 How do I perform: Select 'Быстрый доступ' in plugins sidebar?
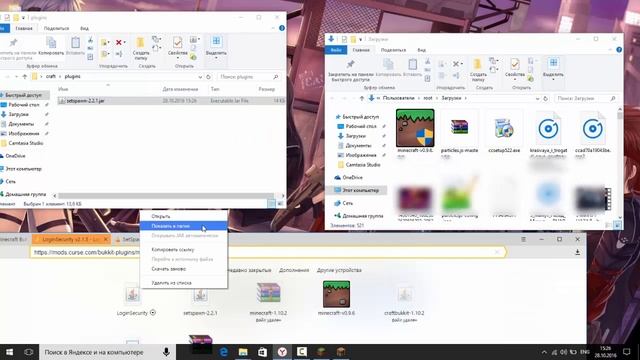pos(23,95)
